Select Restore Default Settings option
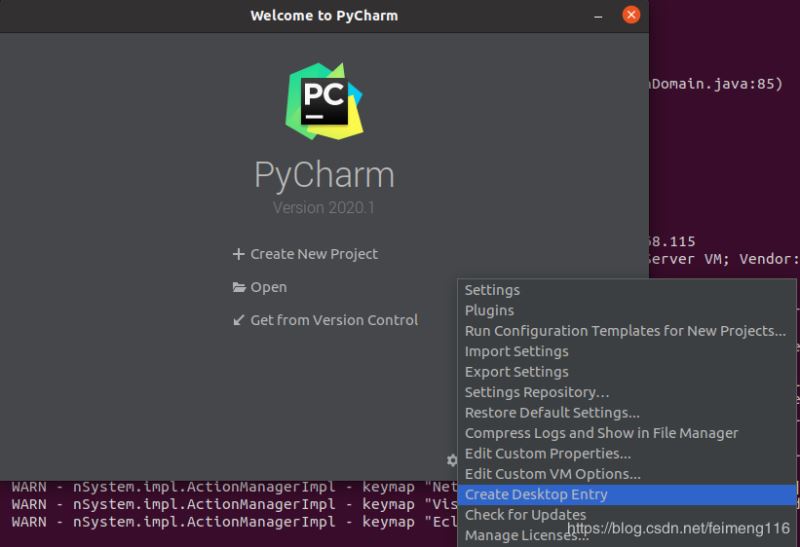The image size is (800, 547). pyautogui.click(x=552, y=413)
